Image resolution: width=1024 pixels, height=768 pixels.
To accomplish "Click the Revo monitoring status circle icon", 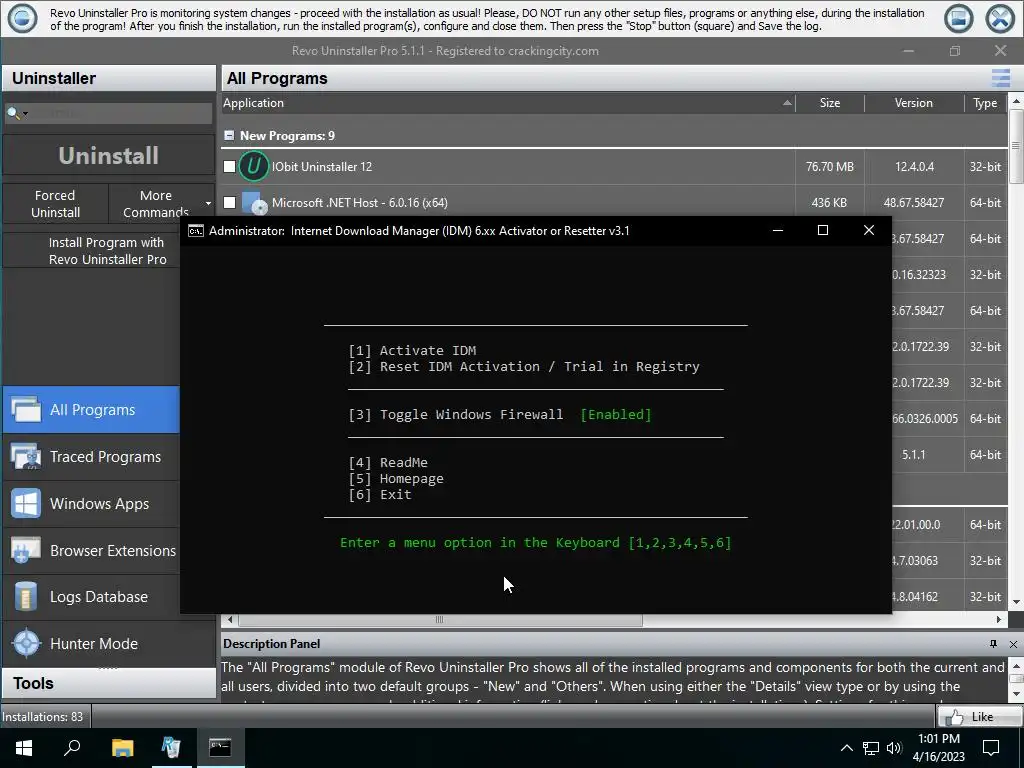I will coord(22,18).
